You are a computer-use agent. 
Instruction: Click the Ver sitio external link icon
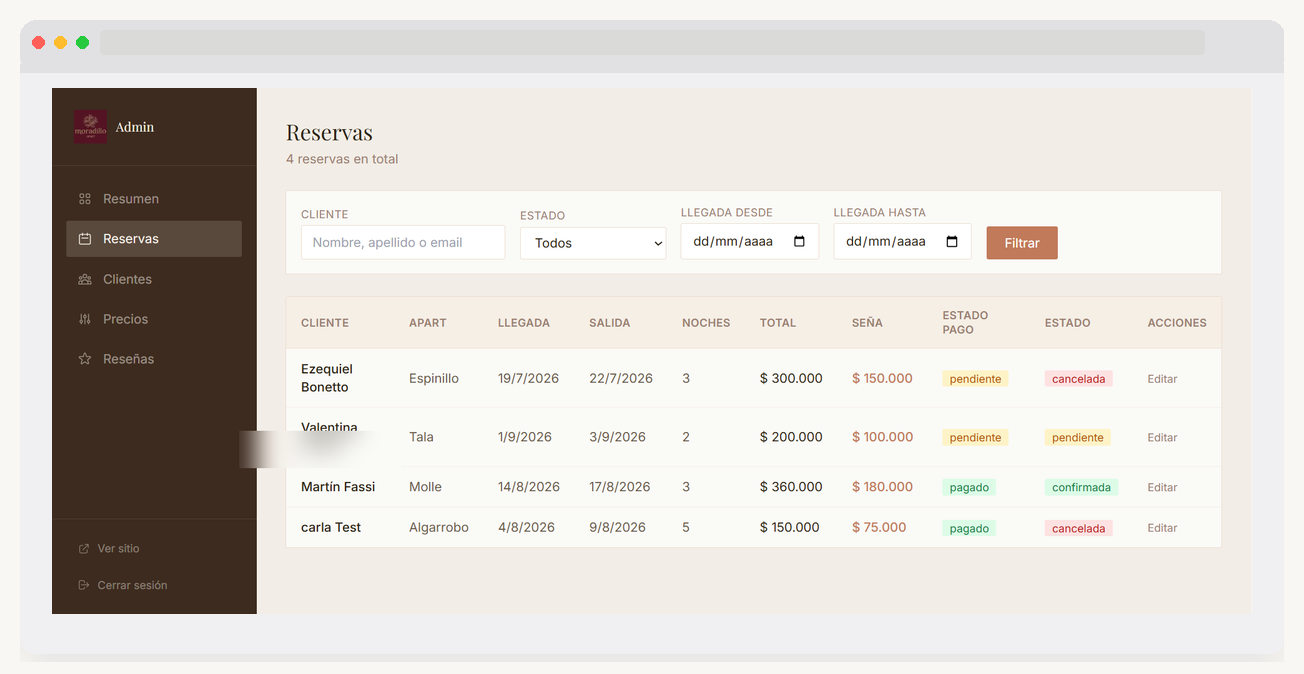coord(84,549)
